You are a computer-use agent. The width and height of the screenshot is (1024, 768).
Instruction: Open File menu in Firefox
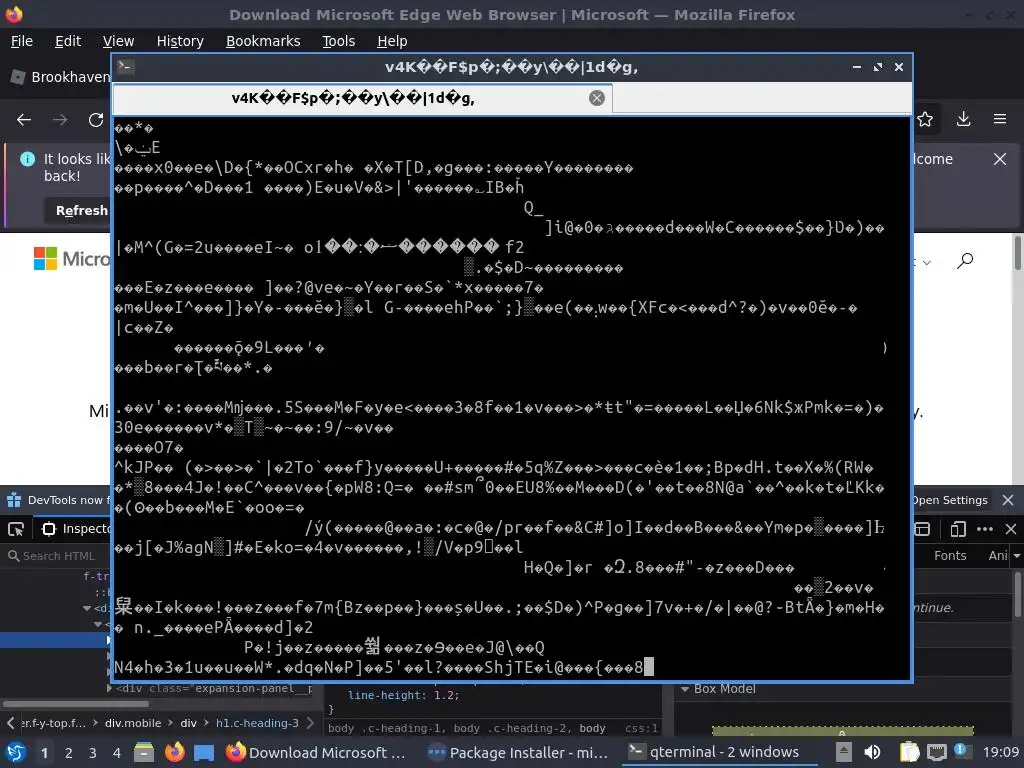pos(22,41)
